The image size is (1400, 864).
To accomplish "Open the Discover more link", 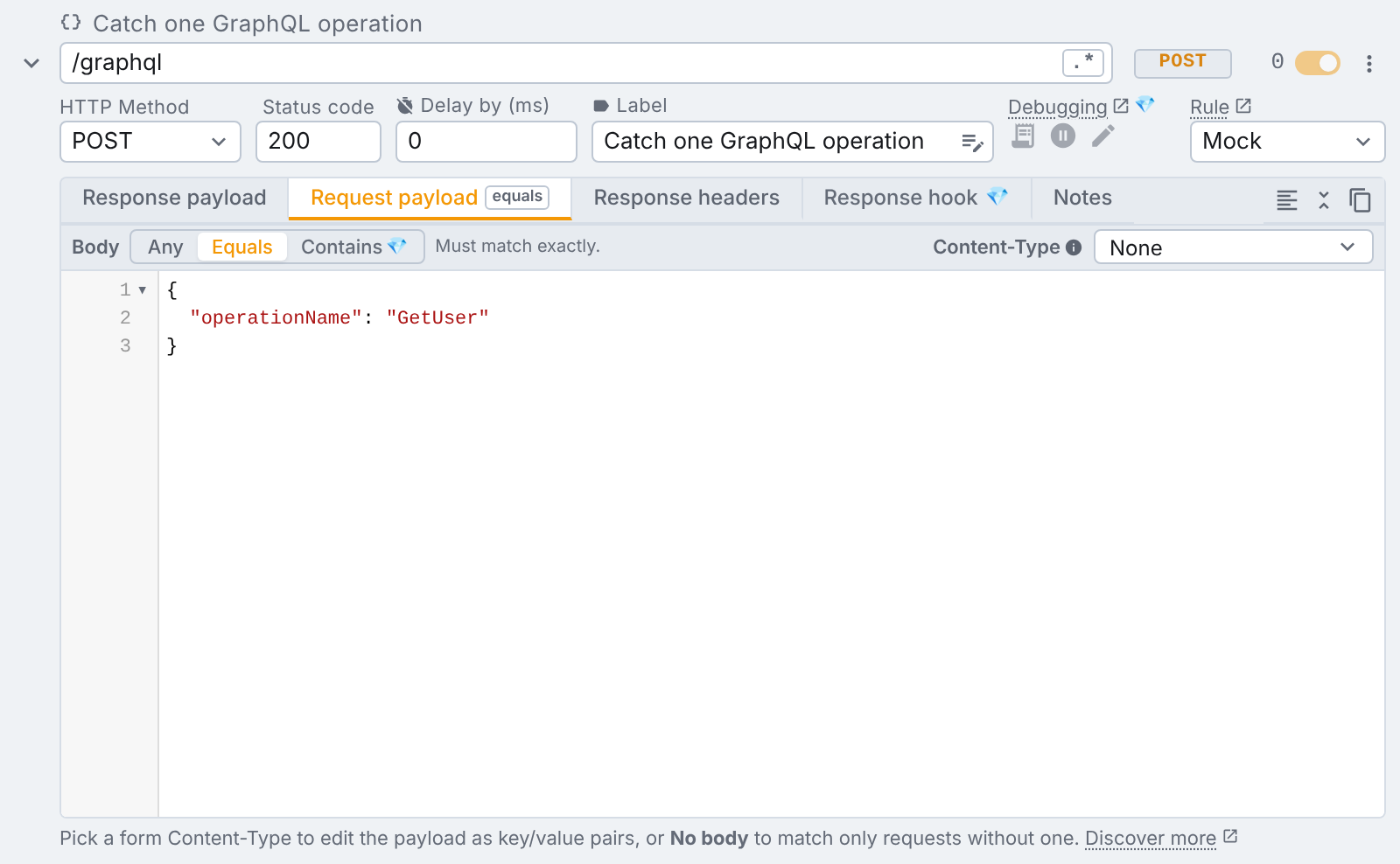I will coord(1161,839).
